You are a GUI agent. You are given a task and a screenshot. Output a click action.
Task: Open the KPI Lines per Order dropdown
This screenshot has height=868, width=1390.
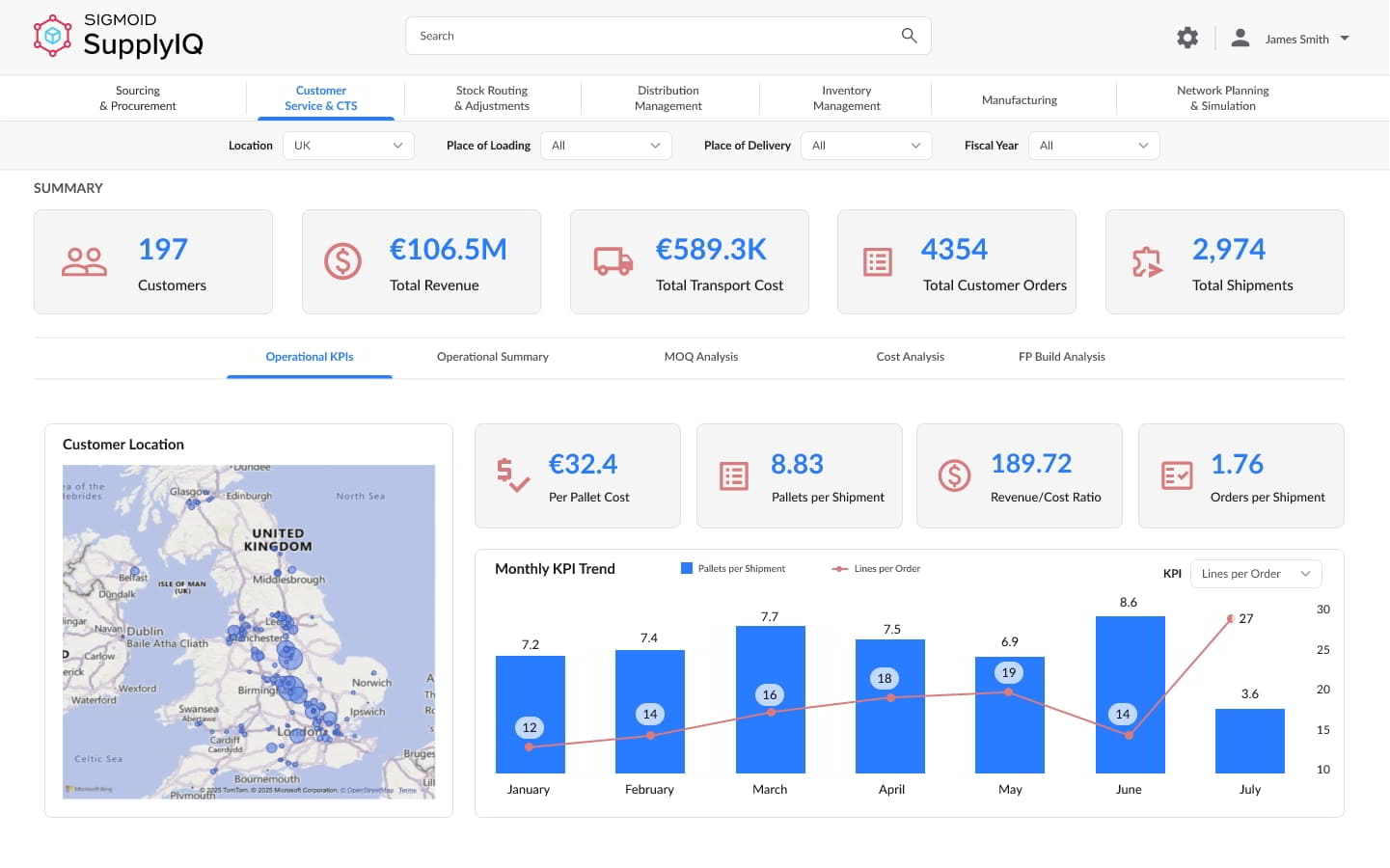click(x=1255, y=574)
